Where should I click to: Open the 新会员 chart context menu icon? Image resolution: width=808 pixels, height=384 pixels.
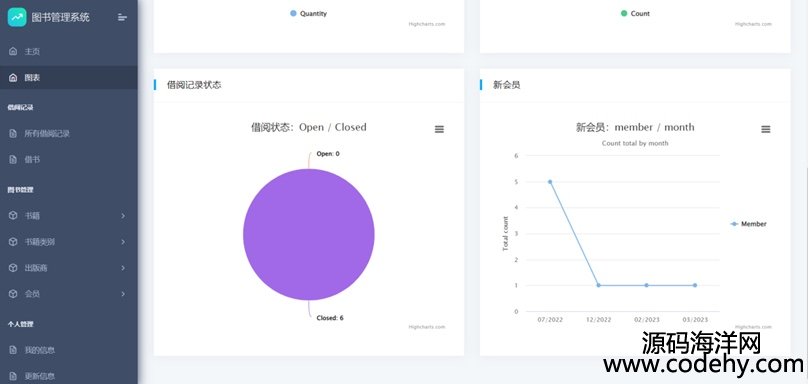766,129
